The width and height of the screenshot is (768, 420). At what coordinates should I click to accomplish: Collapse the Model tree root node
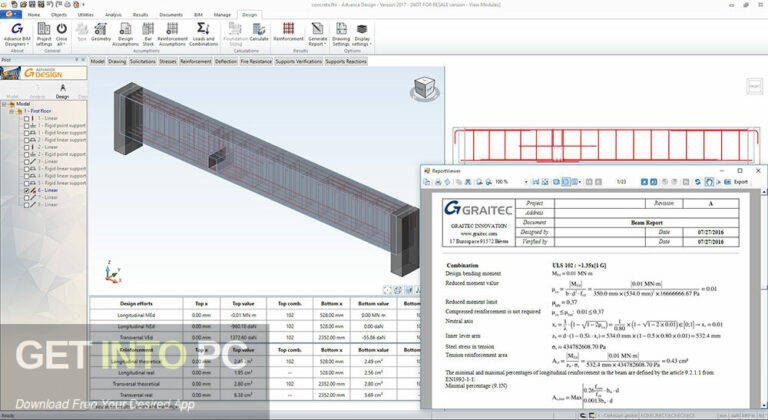click(x=4, y=104)
